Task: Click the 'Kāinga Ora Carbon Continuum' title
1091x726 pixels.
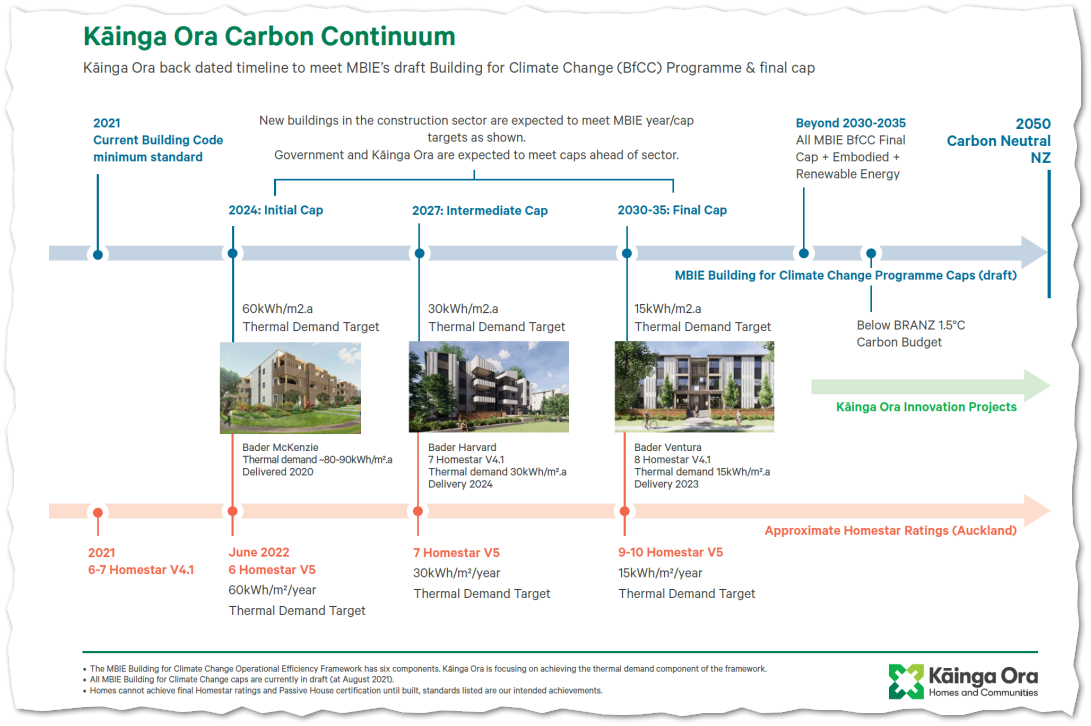Action: coord(269,36)
